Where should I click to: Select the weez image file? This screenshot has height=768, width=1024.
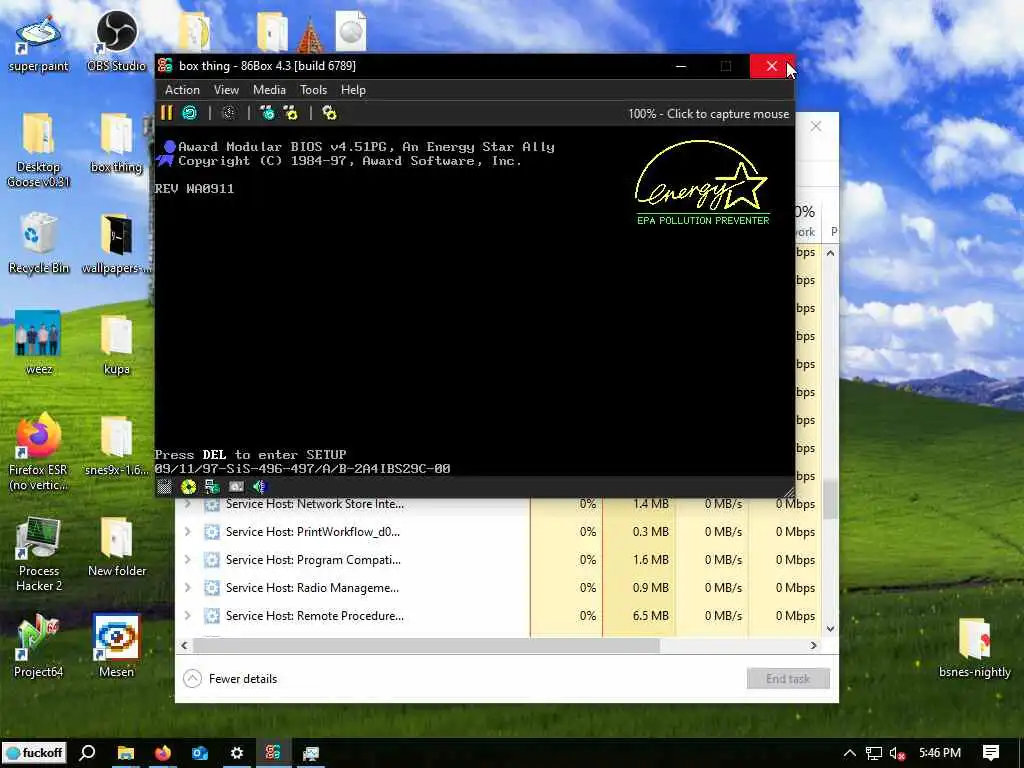coord(39,344)
